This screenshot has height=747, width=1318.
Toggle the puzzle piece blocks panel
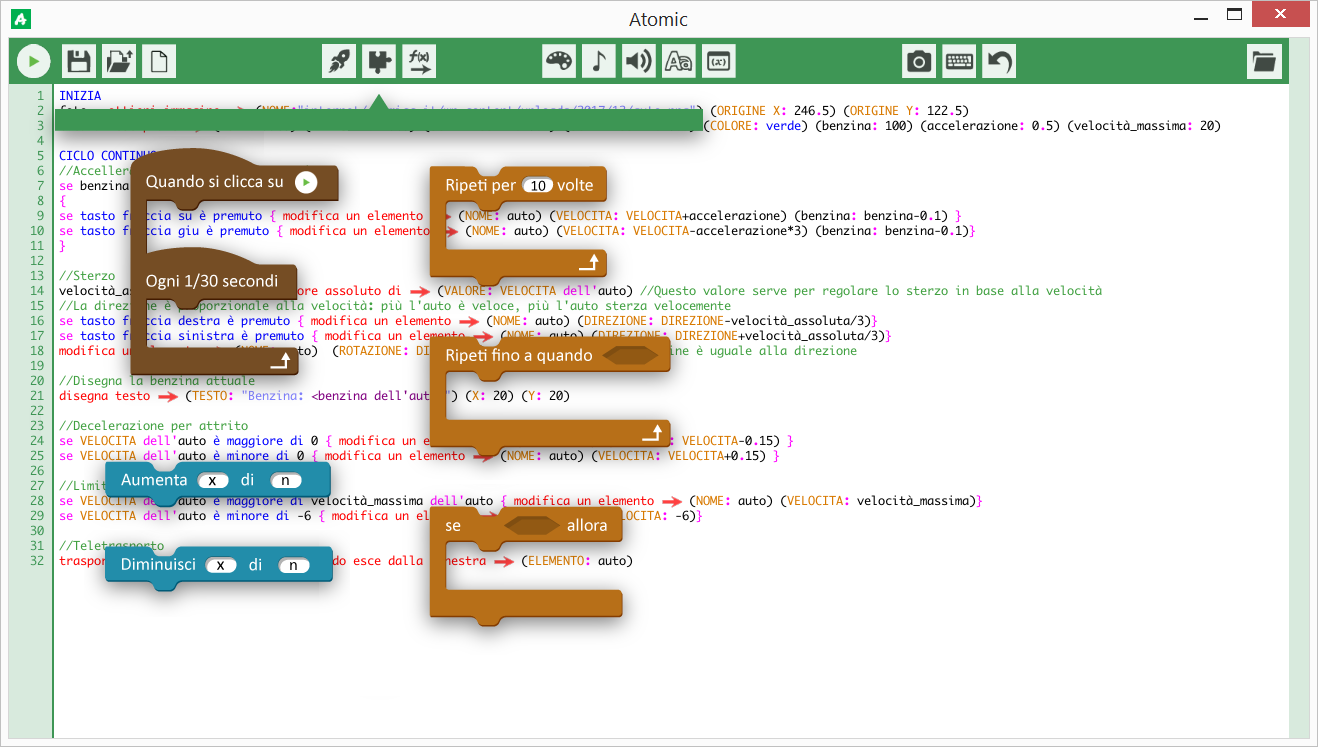(x=379, y=62)
